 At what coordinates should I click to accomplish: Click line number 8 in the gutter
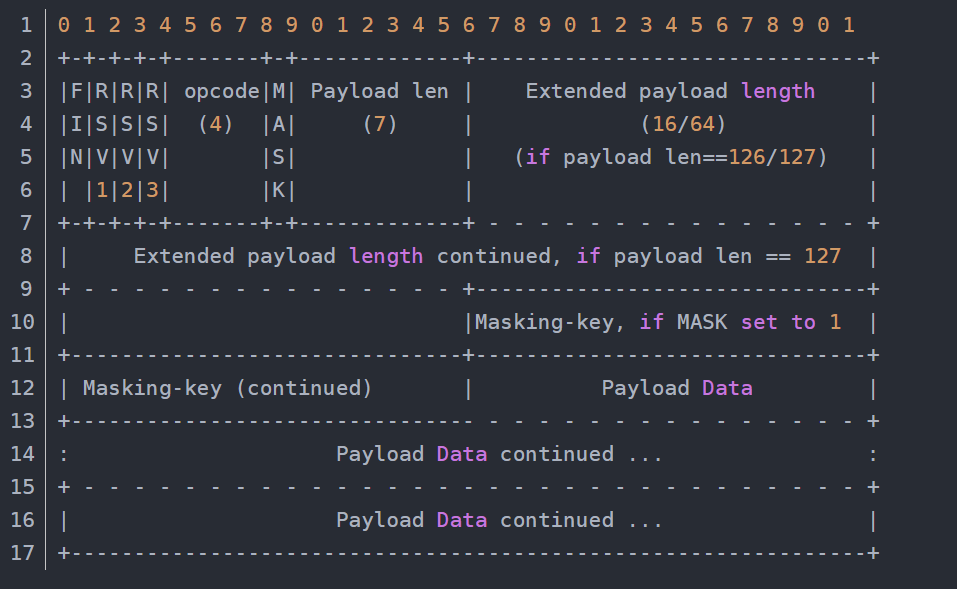[x=26, y=256]
